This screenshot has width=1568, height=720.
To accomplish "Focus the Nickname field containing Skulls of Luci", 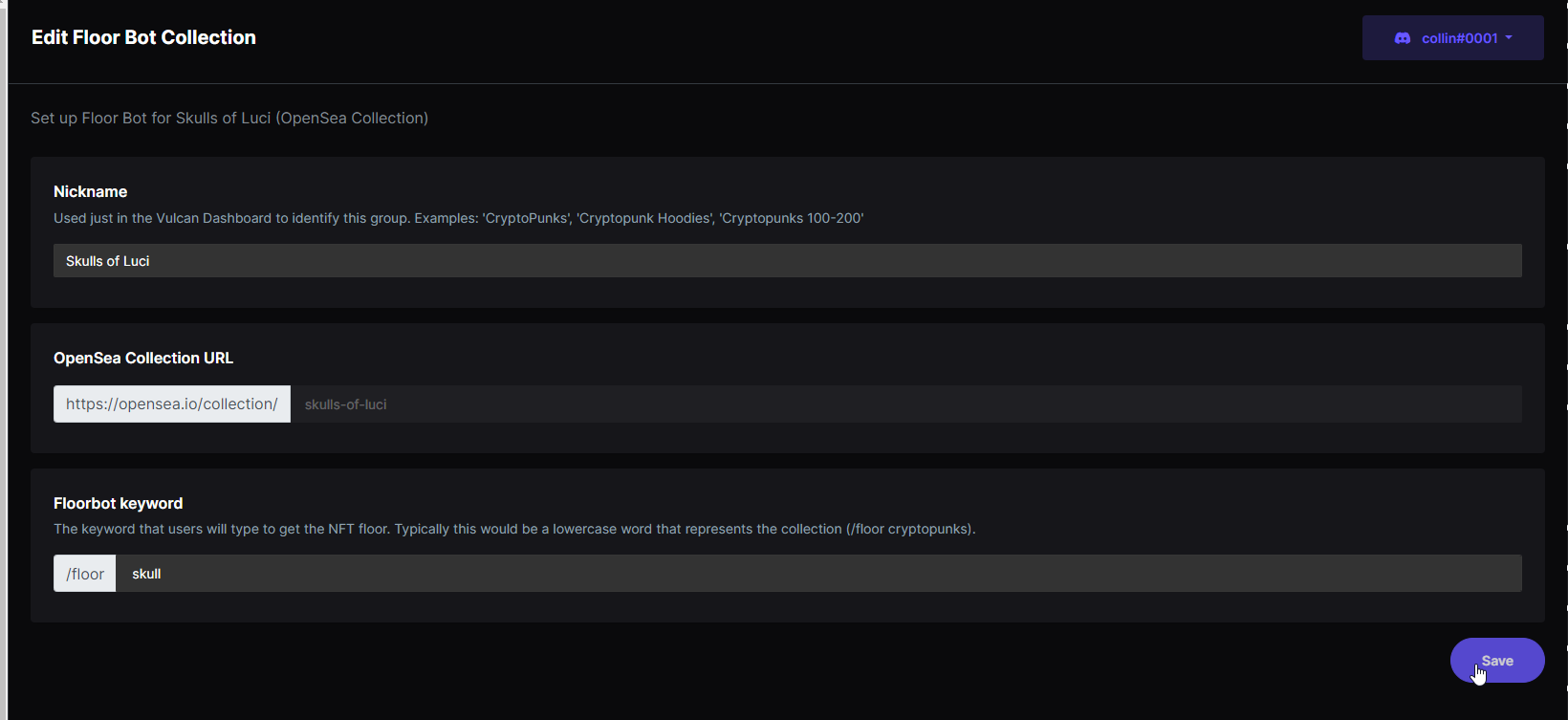I will pyautogui.click(x=787, y=261).
